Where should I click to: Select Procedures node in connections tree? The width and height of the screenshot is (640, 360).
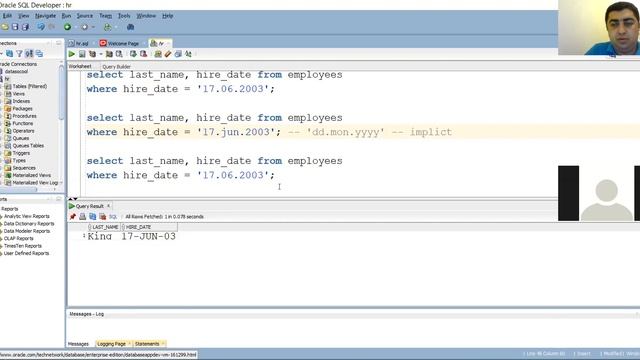(24, 116)
